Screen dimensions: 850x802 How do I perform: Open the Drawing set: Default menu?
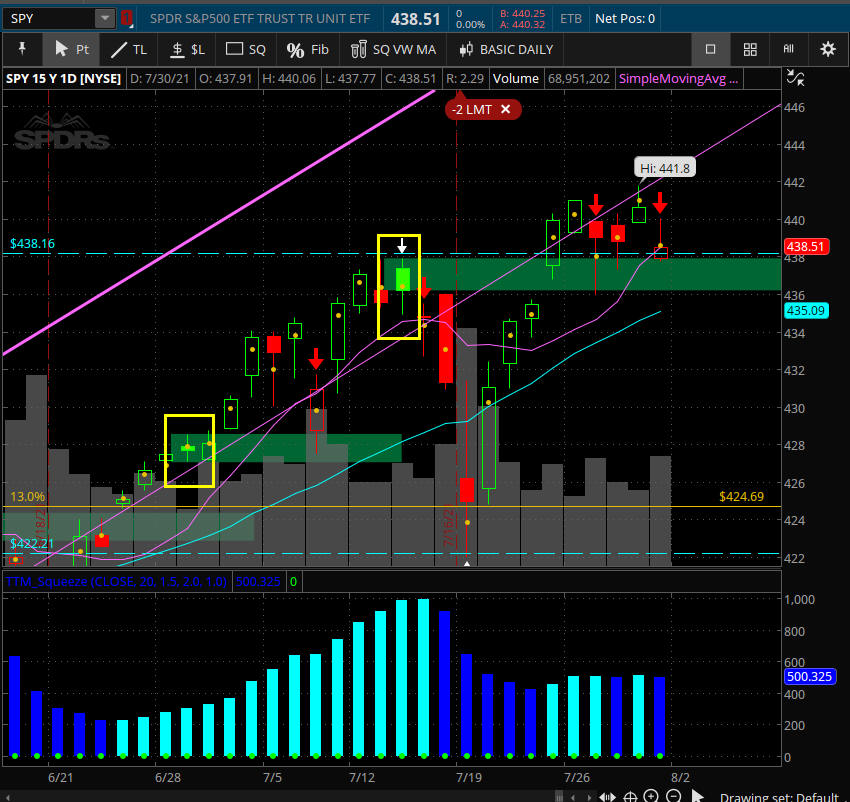pos(789,796)
